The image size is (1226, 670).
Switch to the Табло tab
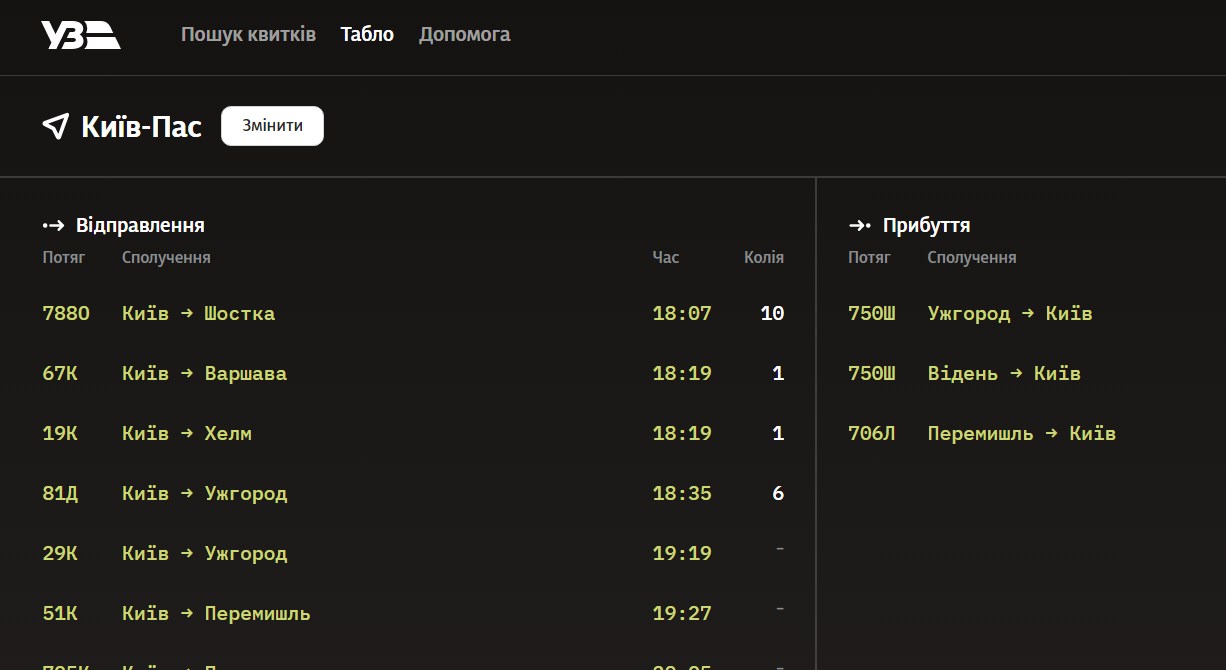pos(367,35)
